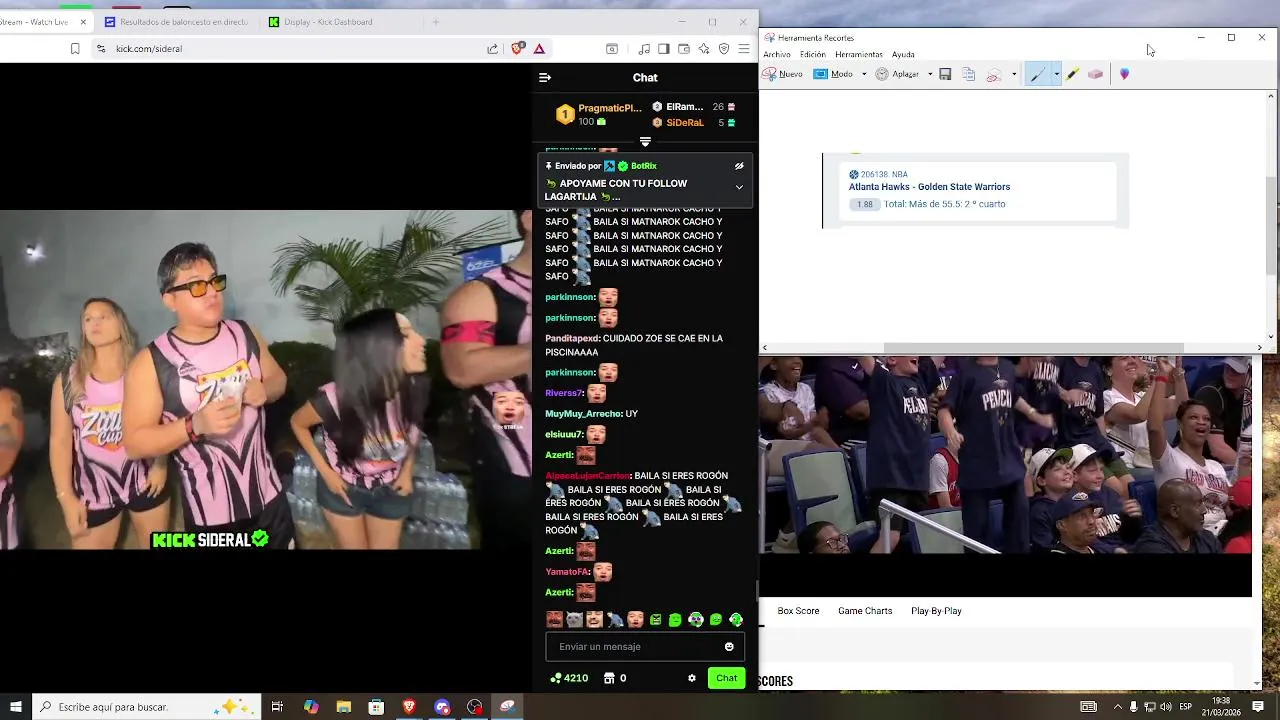Click the save snip floppy disk icon
Screen dimensions: 1280x720
(x=945, y=74)
